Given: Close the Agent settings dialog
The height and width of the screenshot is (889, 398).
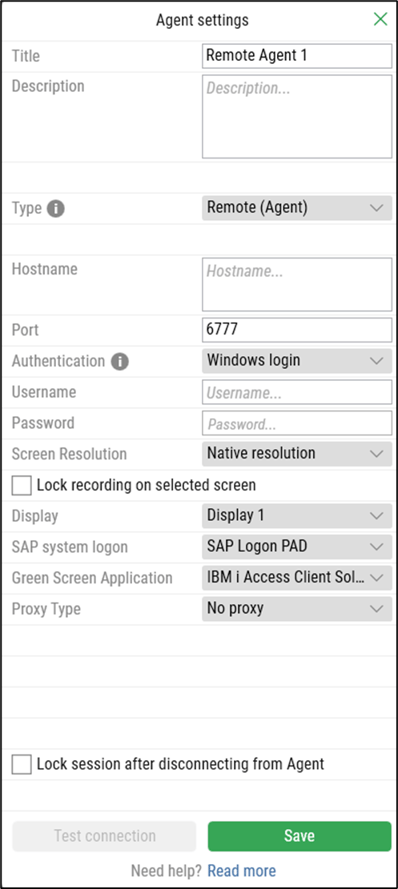Looking at the screenshot, I should pos(380,19).
